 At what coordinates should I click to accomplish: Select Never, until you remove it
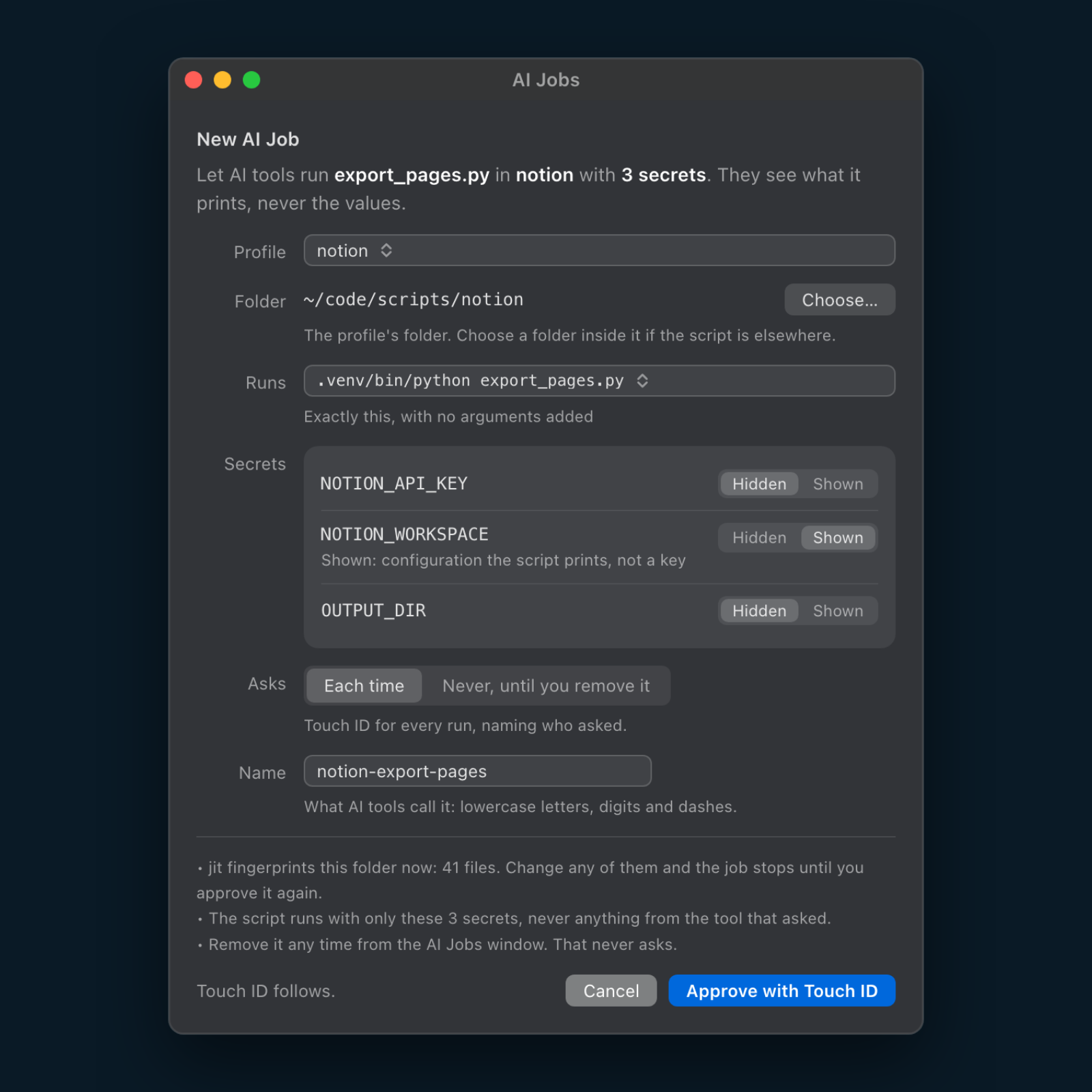point(546,686)
